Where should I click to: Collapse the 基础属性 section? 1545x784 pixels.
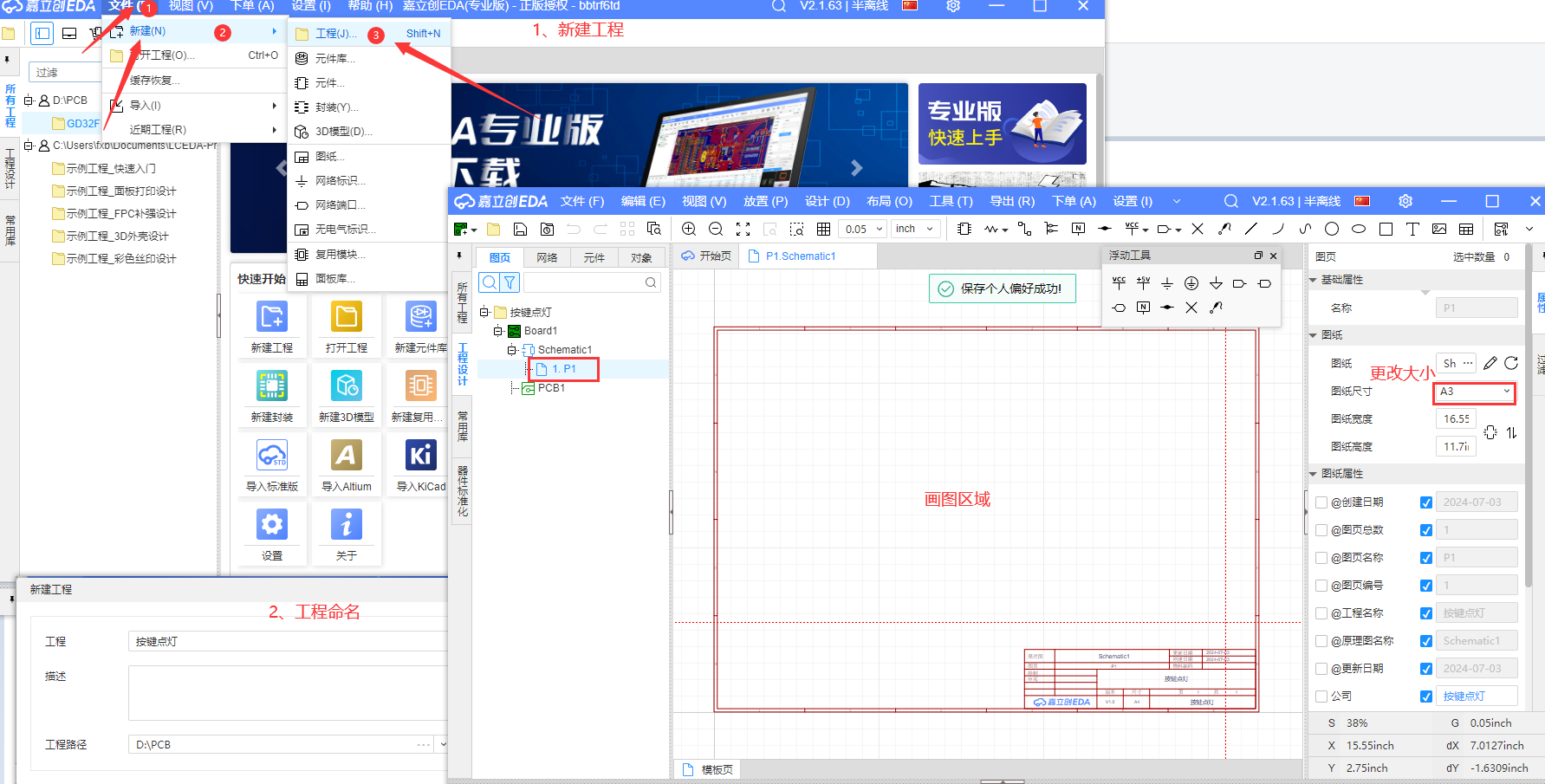tap(1314, 280)
